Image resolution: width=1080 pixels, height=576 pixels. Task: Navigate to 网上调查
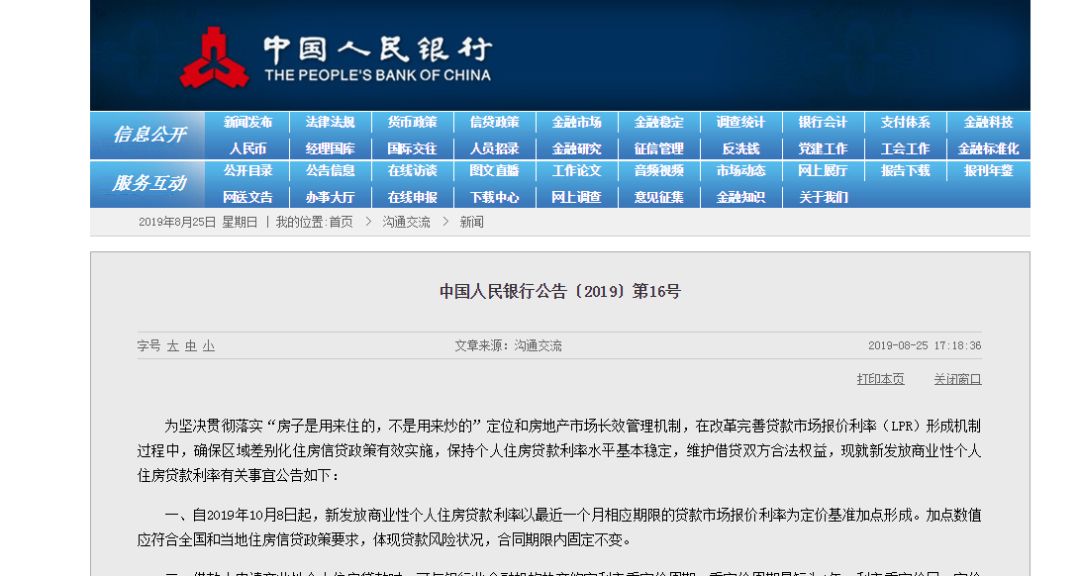[x=577, y=197]
